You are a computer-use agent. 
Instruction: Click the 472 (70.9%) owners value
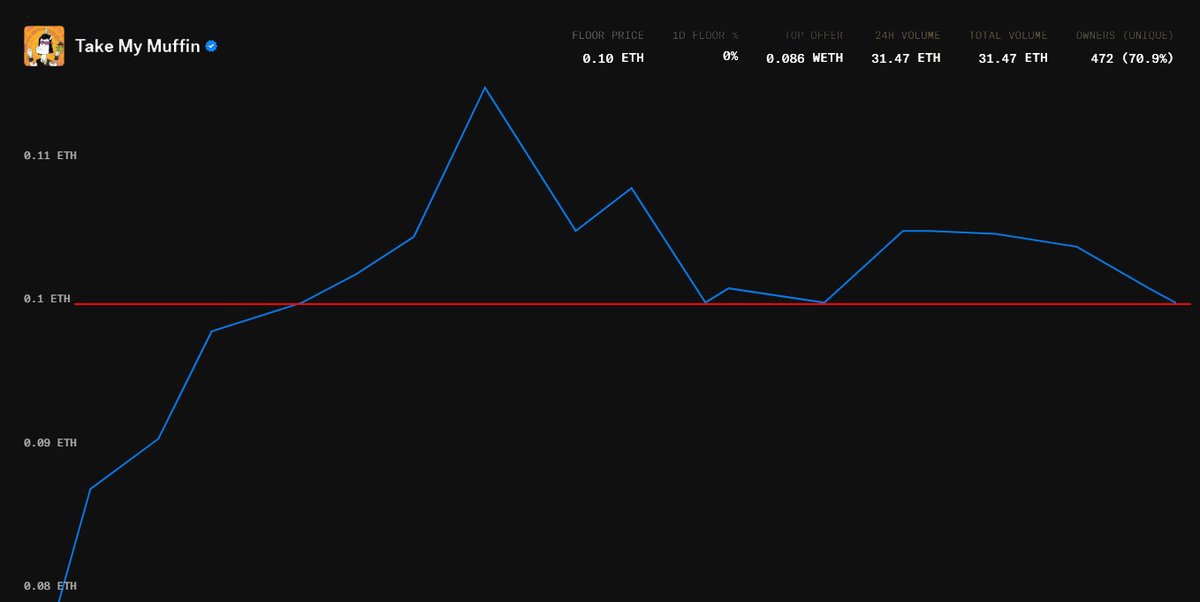(1132, 58)
